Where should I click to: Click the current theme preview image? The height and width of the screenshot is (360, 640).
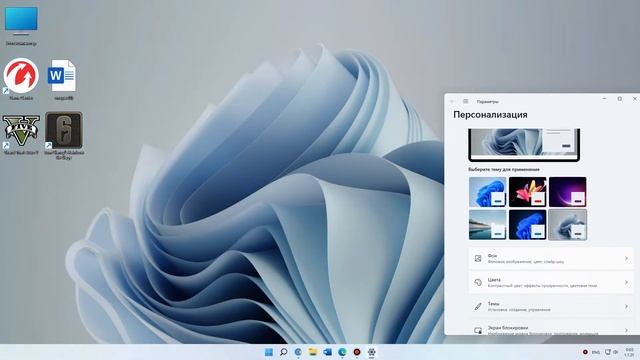tap(524, 144)
